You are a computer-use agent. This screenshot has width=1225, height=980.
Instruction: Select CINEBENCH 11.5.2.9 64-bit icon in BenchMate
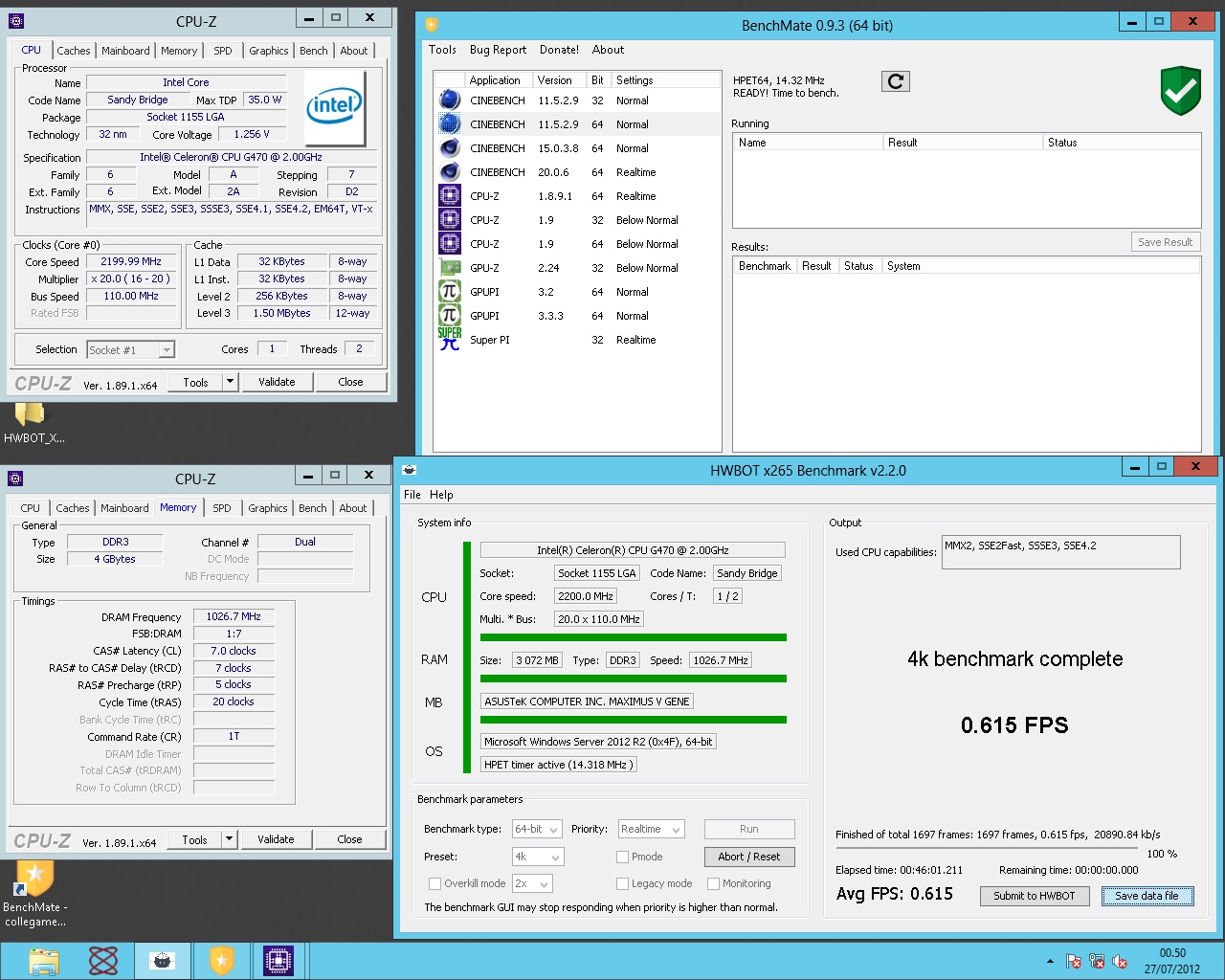[x=449, y=123]
